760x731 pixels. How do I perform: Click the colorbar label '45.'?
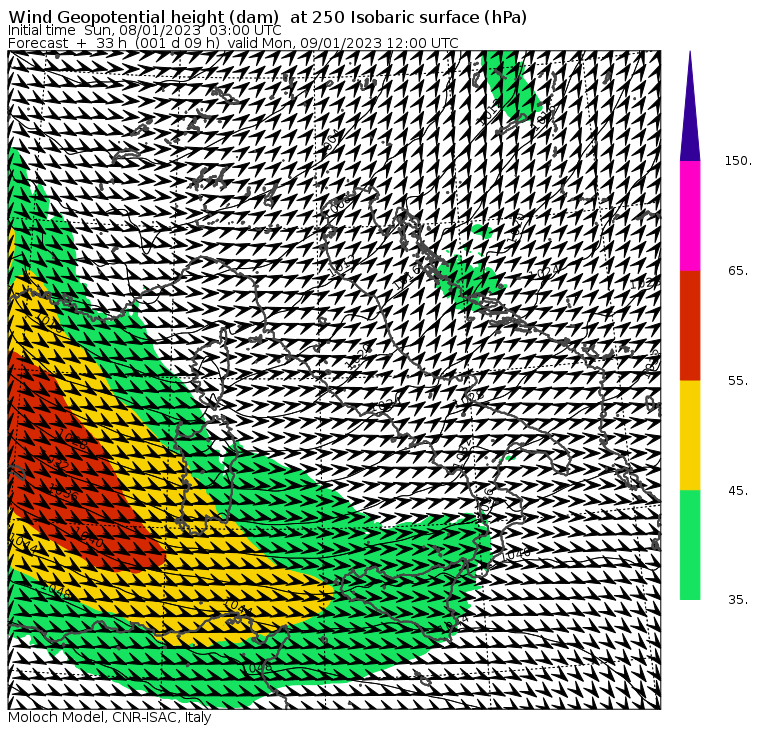738,491
